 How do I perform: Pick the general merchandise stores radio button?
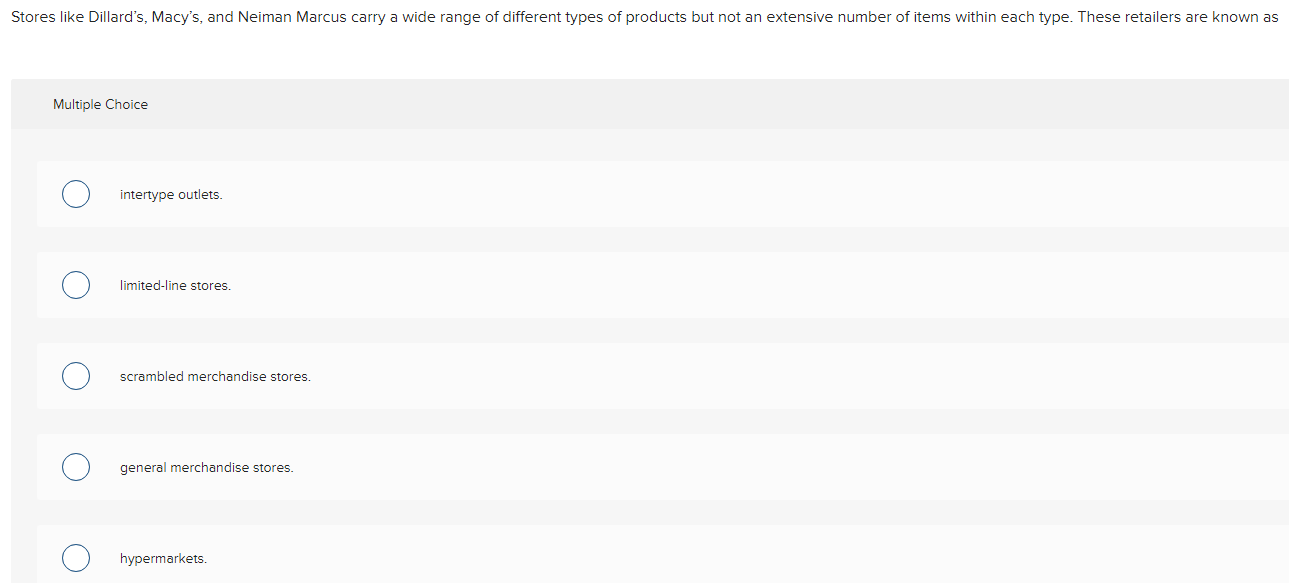[76, 467]
